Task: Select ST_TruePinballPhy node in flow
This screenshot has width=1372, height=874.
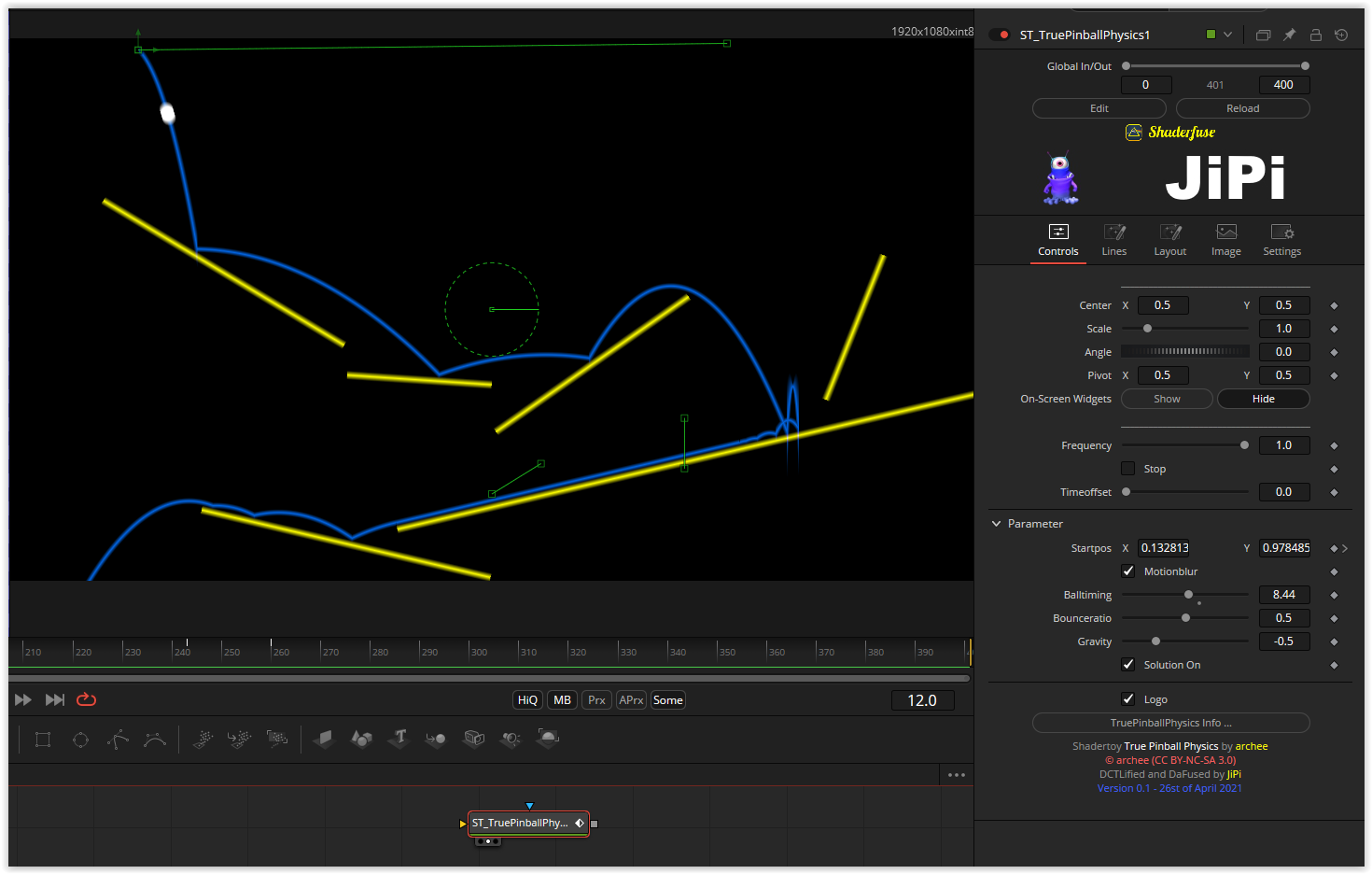Action: point(528,823)
